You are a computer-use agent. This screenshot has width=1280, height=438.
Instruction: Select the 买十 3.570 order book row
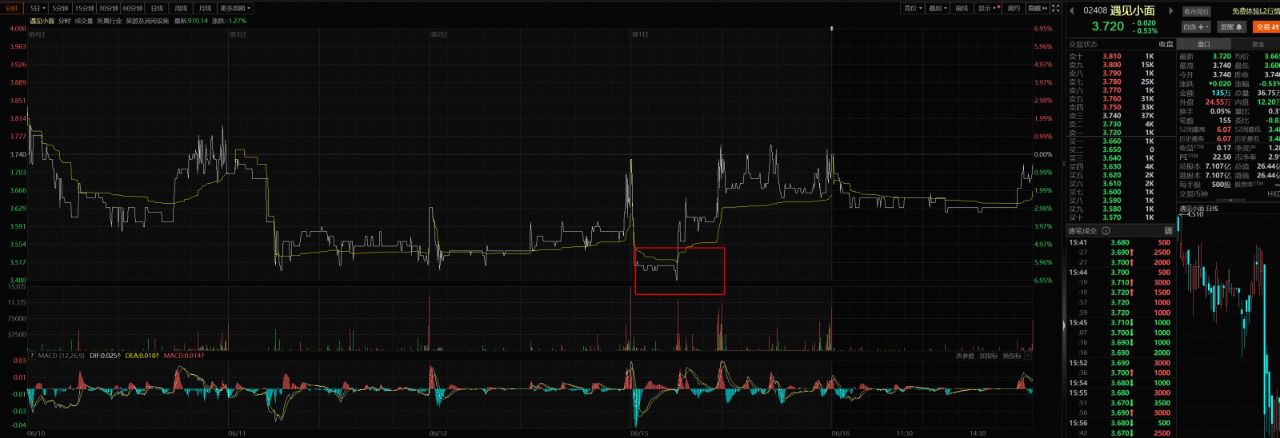[x=1122, y=217]
